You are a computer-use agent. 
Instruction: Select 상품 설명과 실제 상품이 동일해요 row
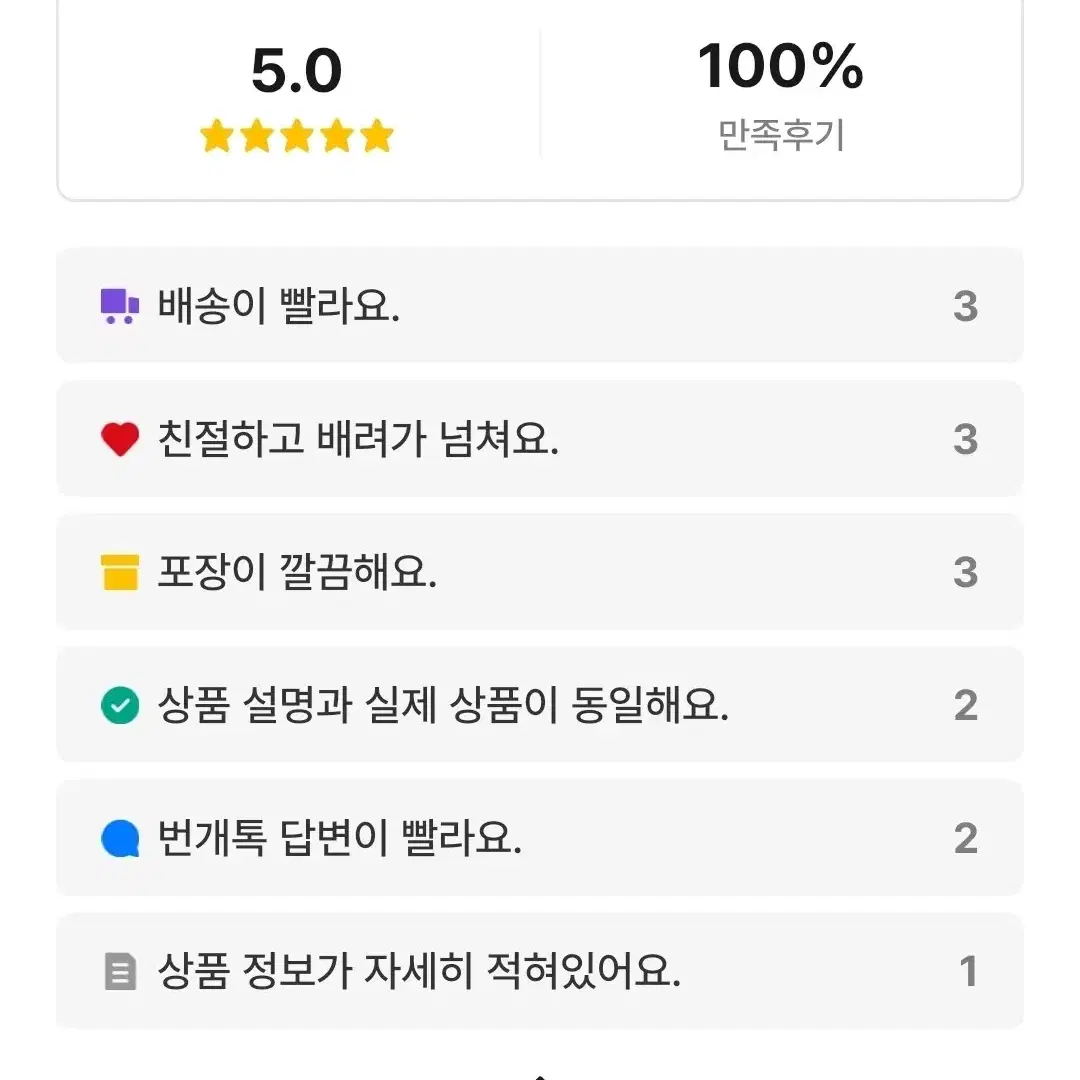540,704
